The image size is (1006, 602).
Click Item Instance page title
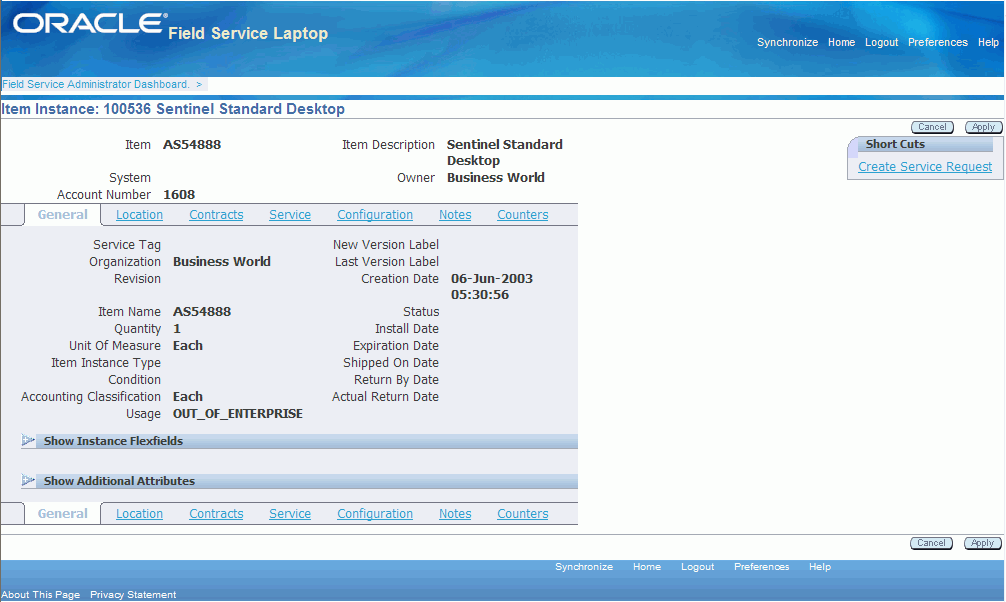[173, 109]
